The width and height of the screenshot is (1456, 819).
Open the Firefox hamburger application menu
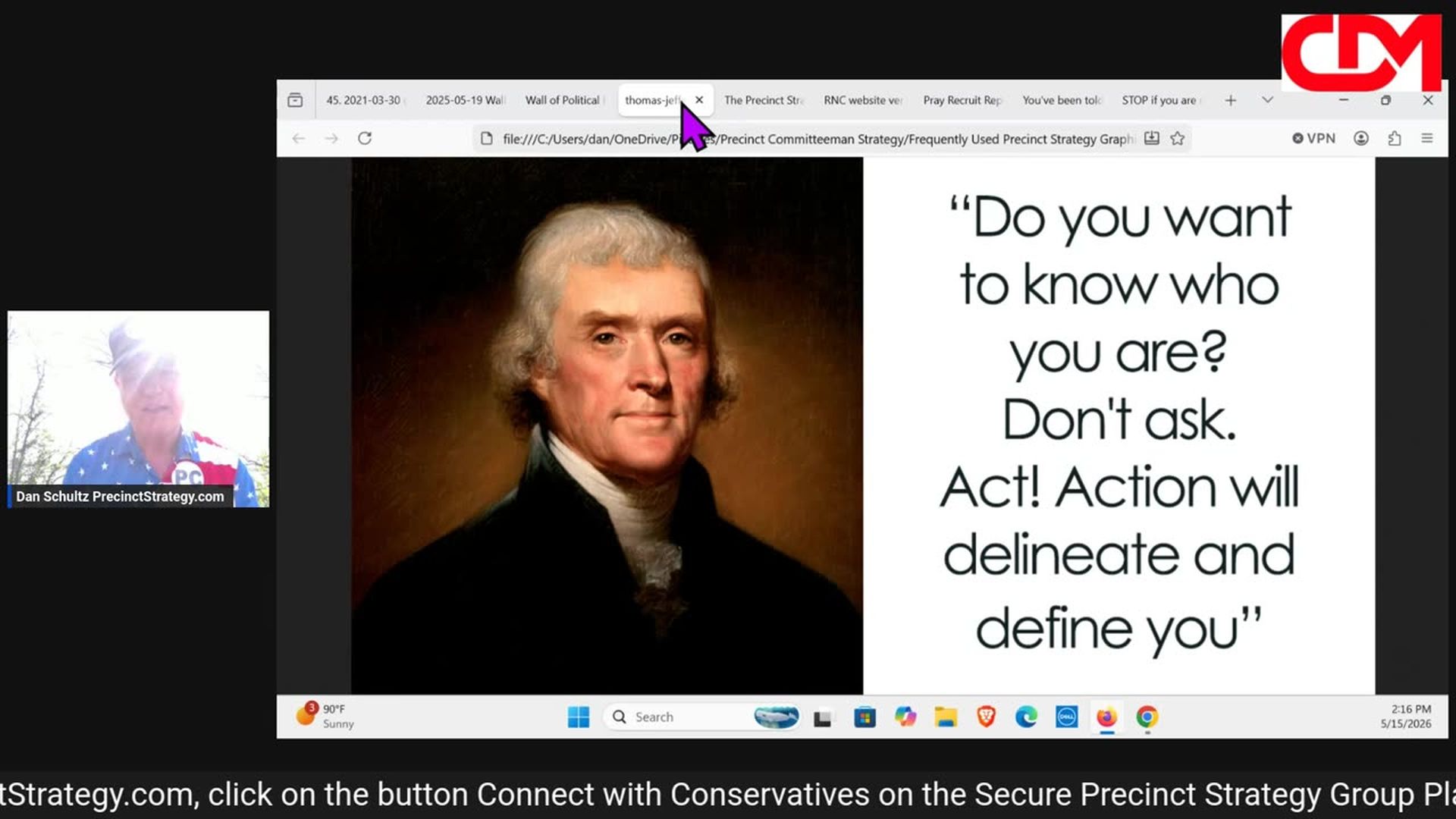[x=1427, y=138]
